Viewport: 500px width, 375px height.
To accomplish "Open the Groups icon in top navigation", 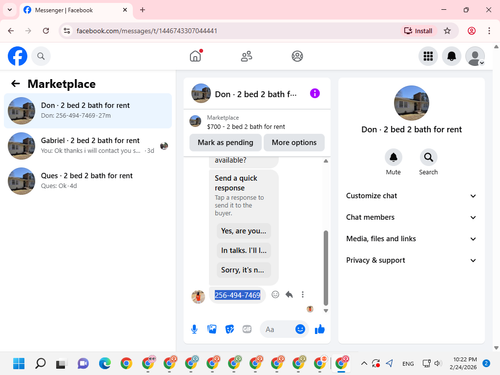I will pos(297,56).
